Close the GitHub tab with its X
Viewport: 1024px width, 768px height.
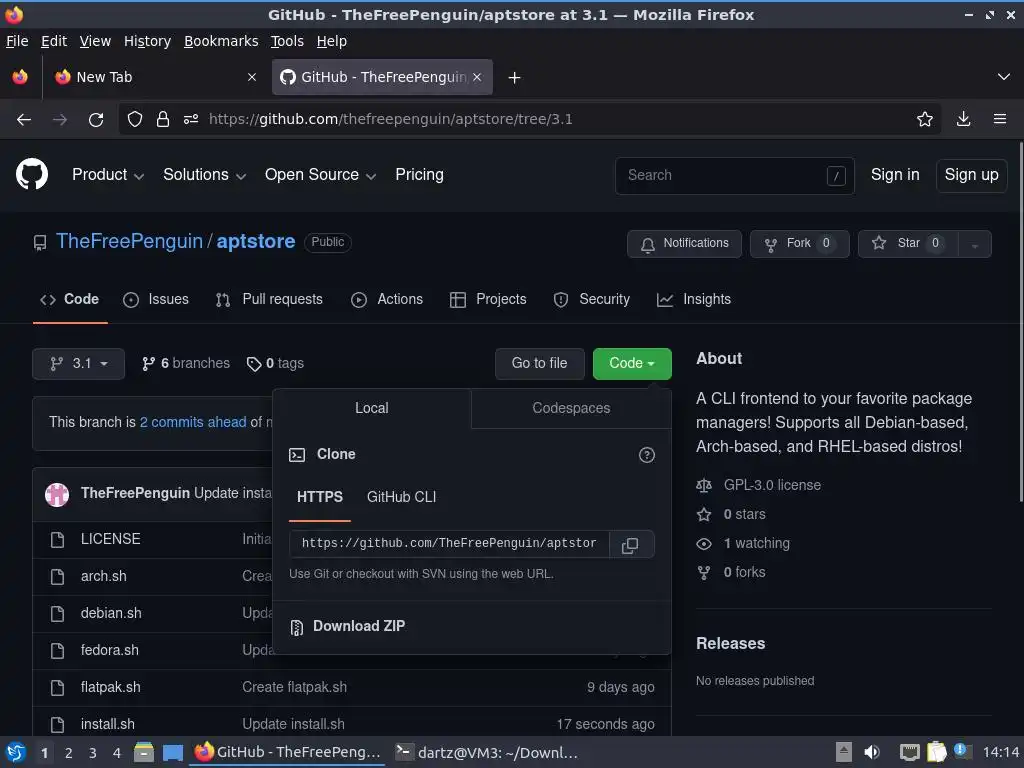point(477,77)
